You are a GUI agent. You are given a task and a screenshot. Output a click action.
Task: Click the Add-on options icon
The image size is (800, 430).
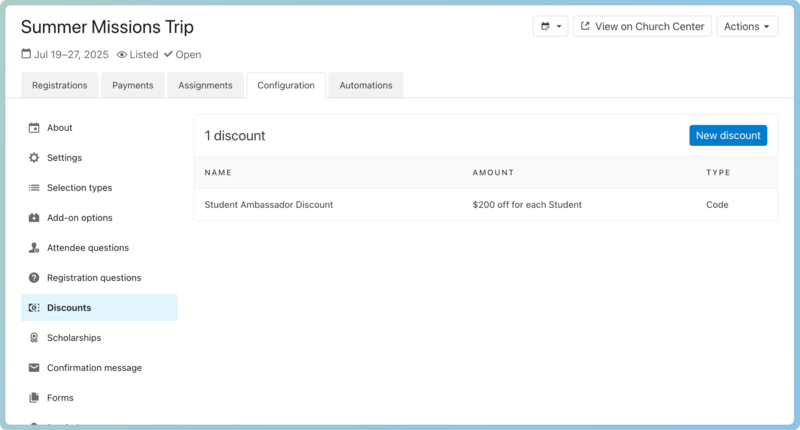pyautogui.click(x=34, y=218)
